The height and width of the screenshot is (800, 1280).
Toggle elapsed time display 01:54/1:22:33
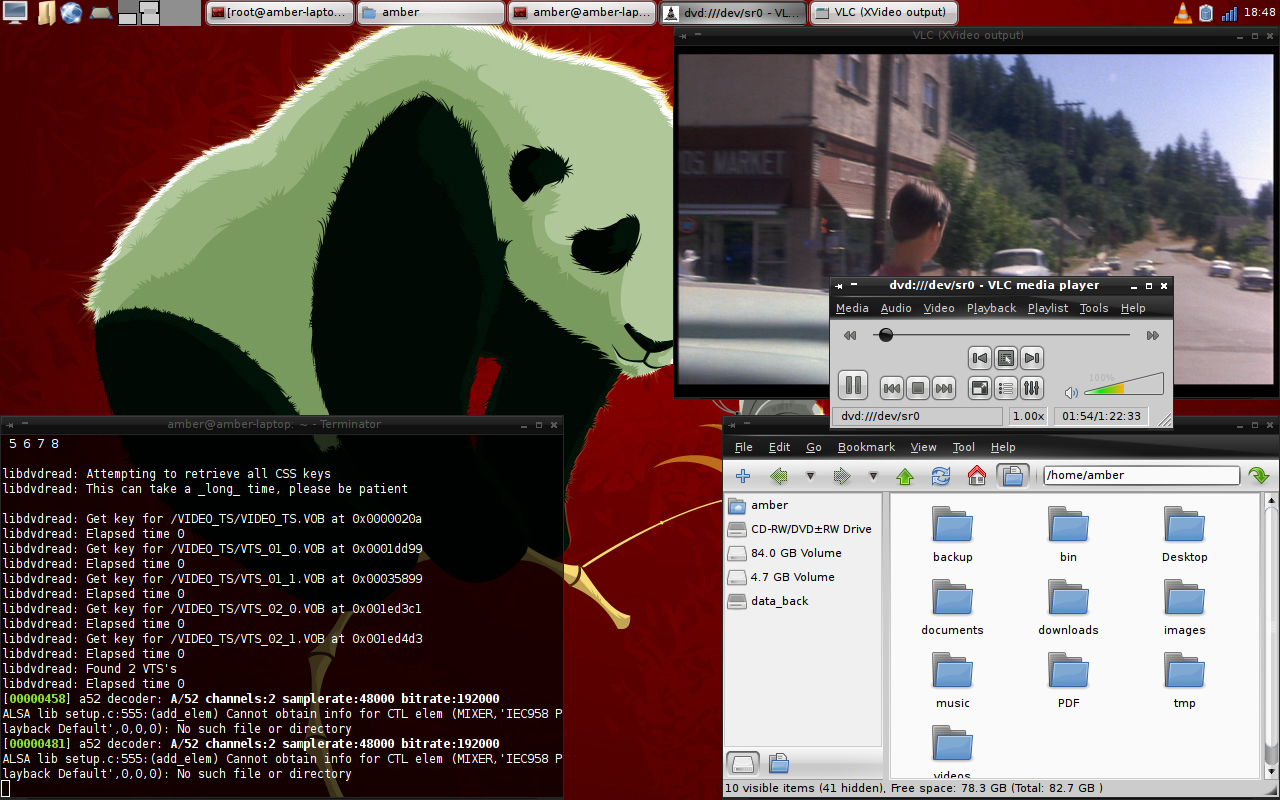pos(1101,416)
